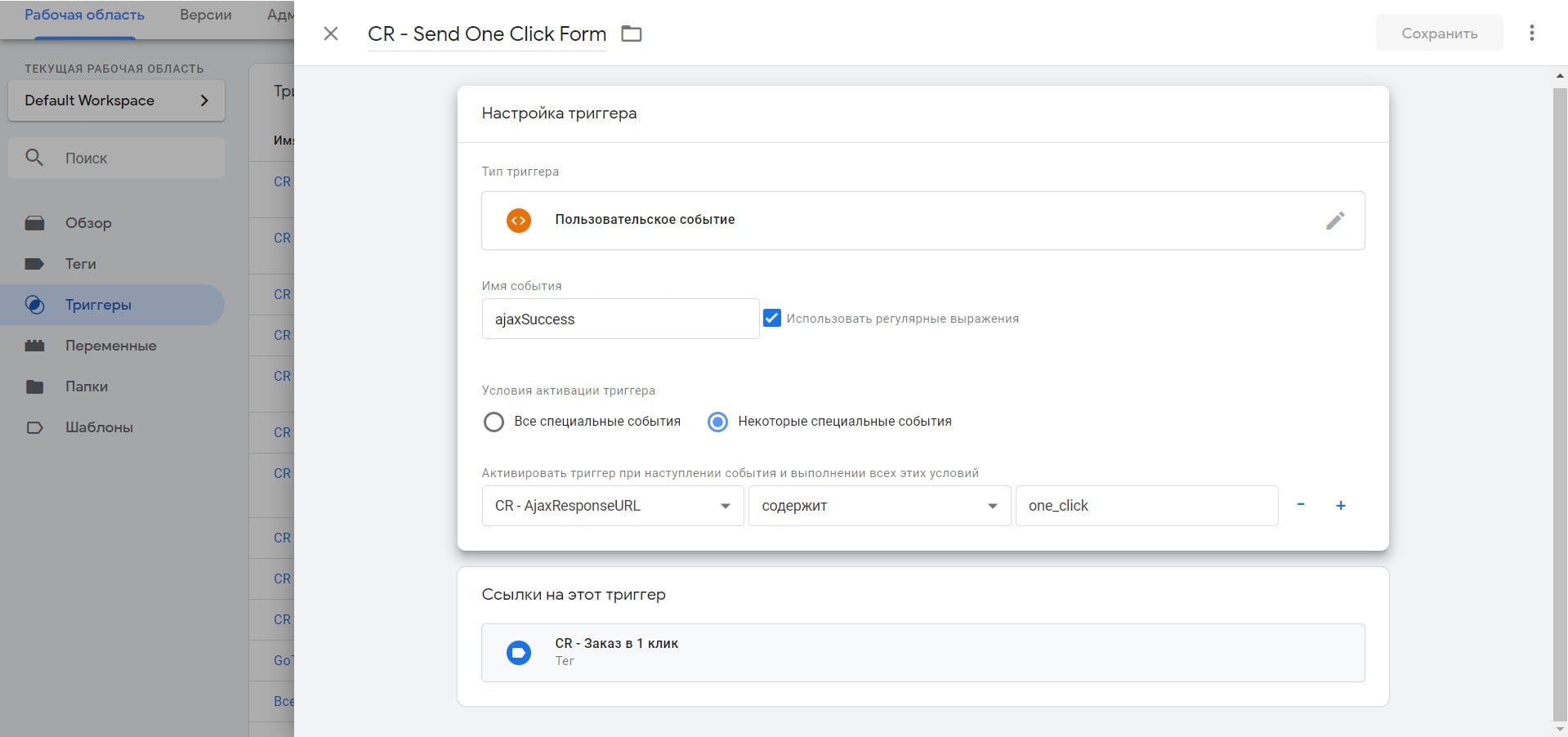
Task: Click the ajaxSuccess event name field
Action: 619,319
